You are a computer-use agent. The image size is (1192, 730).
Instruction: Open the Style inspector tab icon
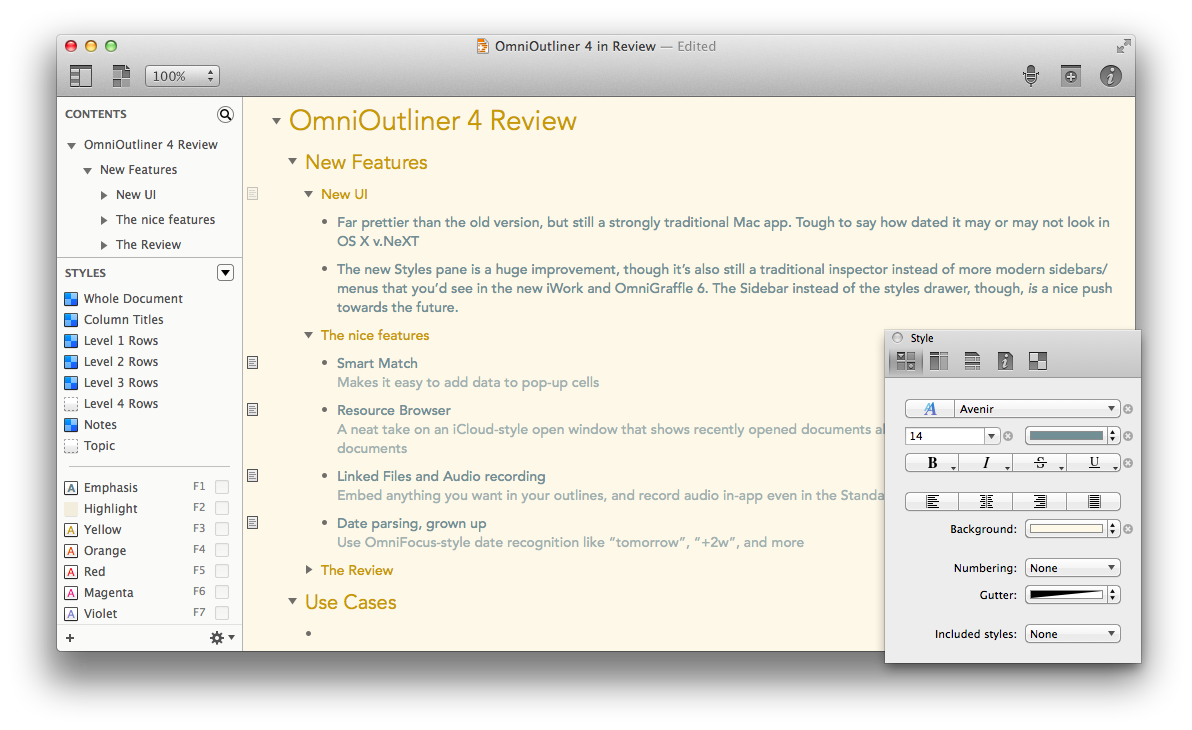pos(905,361)
